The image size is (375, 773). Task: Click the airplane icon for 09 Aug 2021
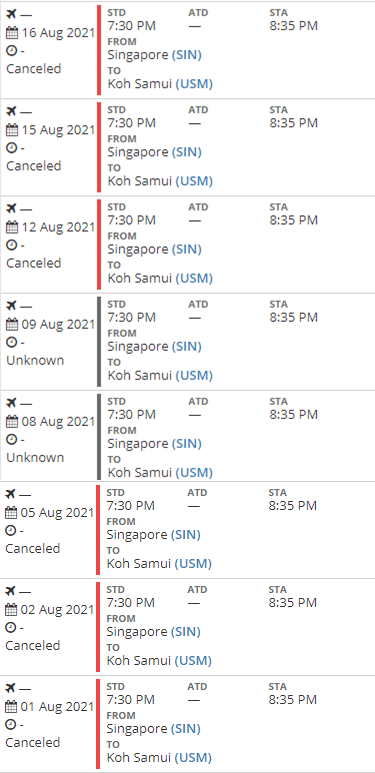11,305
